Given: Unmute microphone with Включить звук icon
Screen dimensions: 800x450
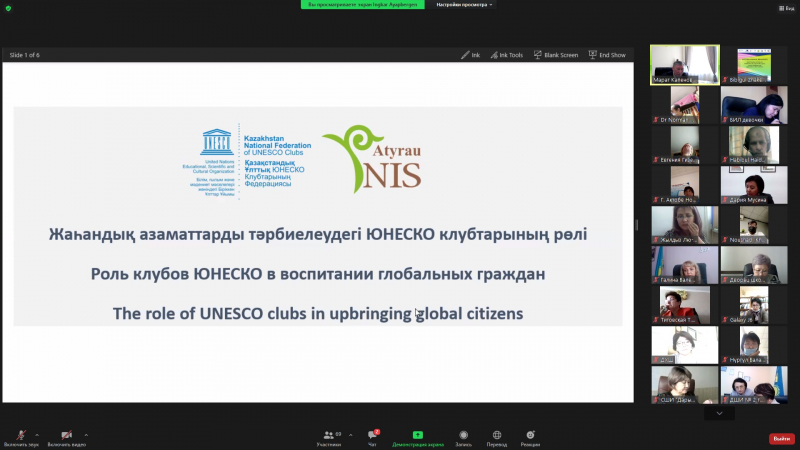Looking at the screenshot, I should point(20,435).
